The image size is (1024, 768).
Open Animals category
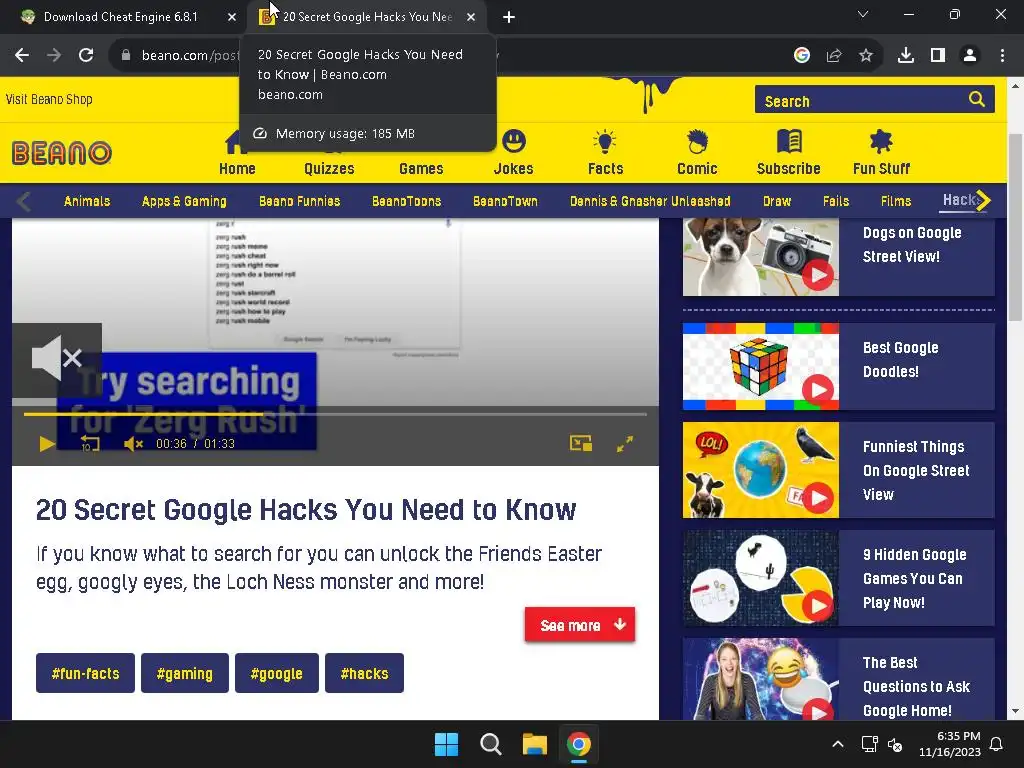[x=87, y=201]
